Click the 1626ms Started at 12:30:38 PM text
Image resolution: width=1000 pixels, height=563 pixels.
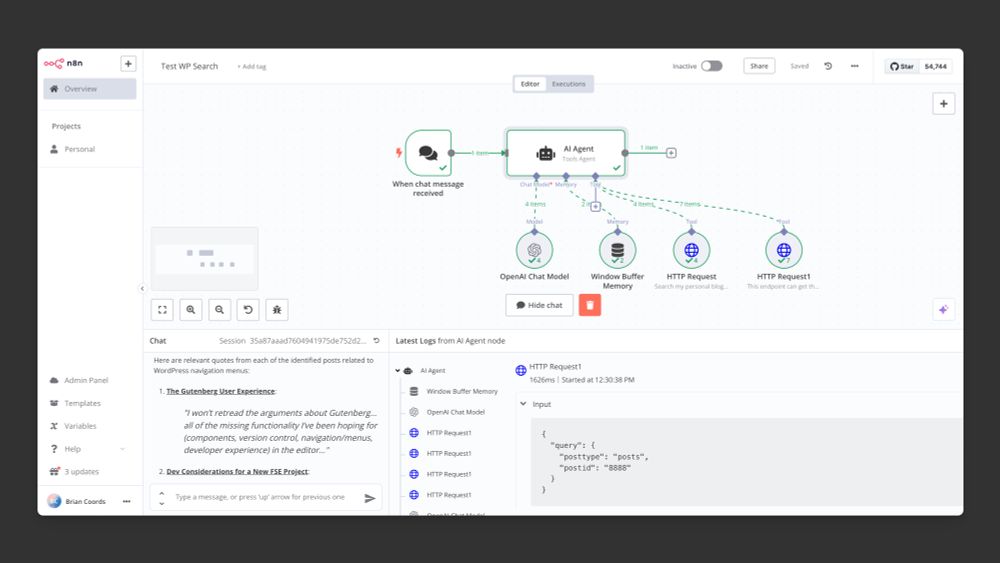(x=582, y=380)
